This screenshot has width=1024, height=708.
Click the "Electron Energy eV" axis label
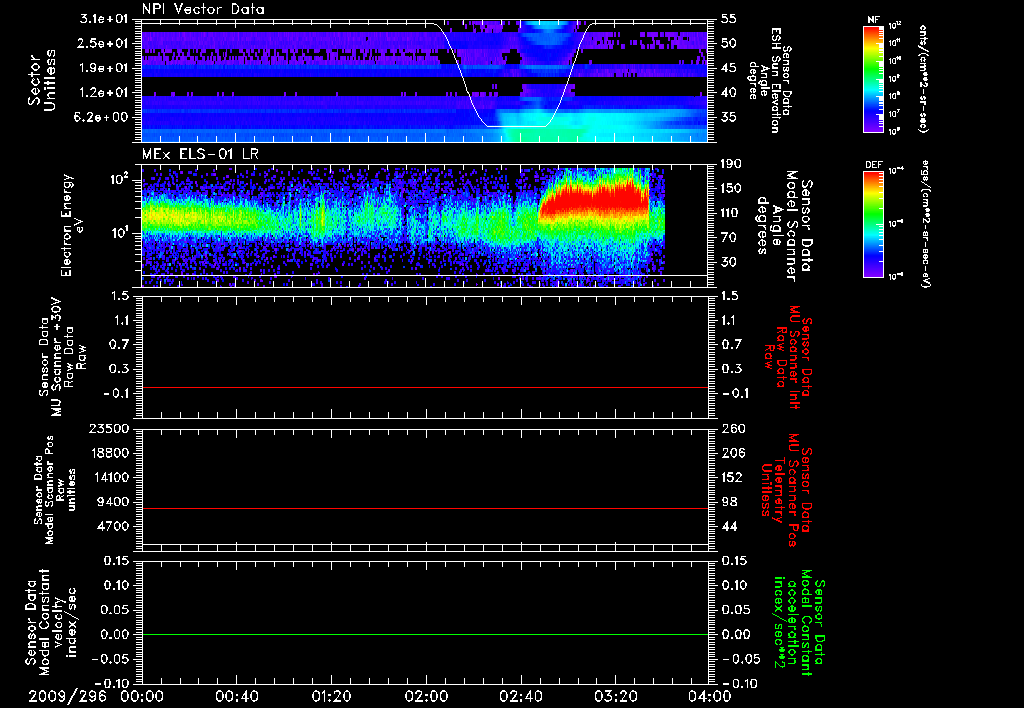point(74,225)
